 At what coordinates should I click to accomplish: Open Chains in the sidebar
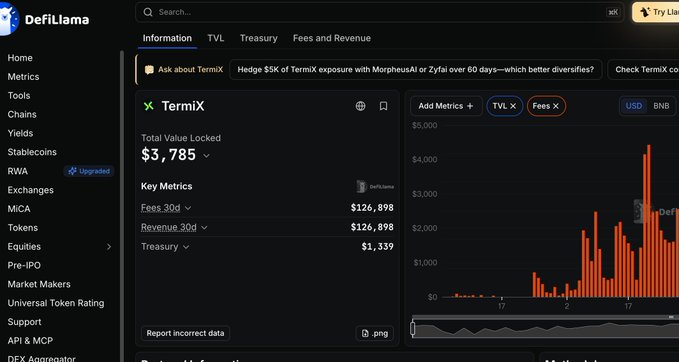tap(22, 114)
